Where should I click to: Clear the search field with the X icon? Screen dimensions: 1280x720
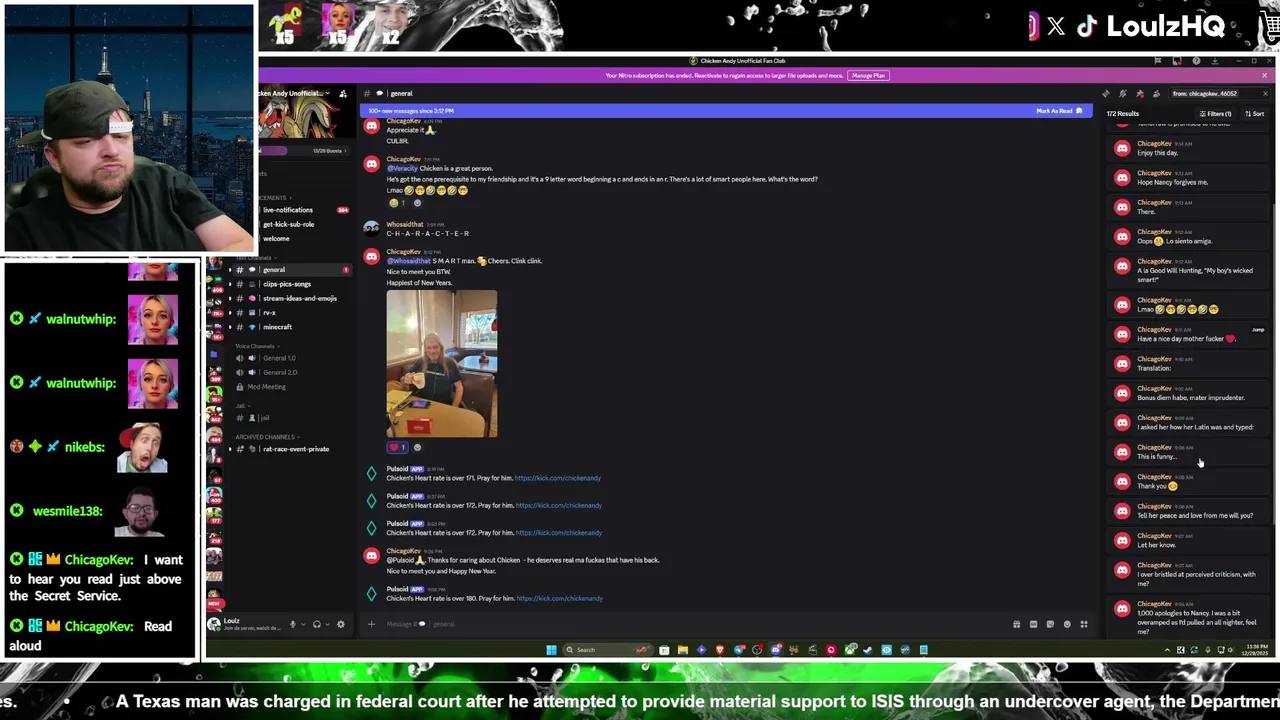[1265, 93]
